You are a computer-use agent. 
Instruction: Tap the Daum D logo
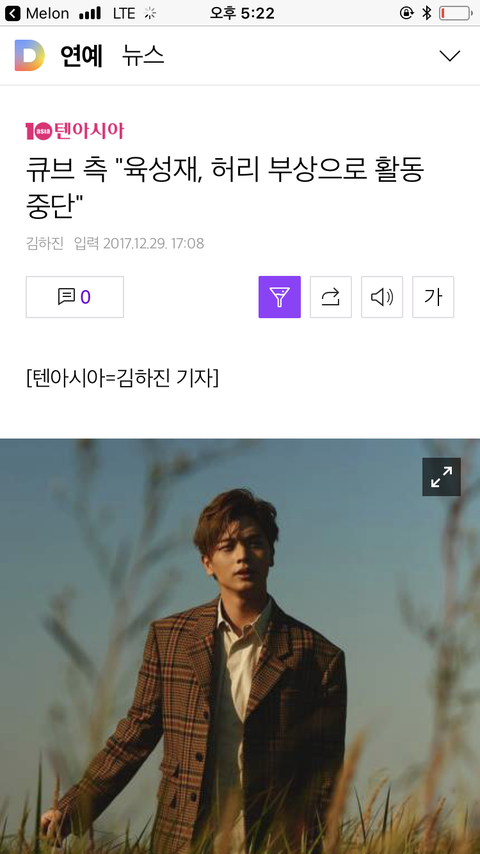29,55
